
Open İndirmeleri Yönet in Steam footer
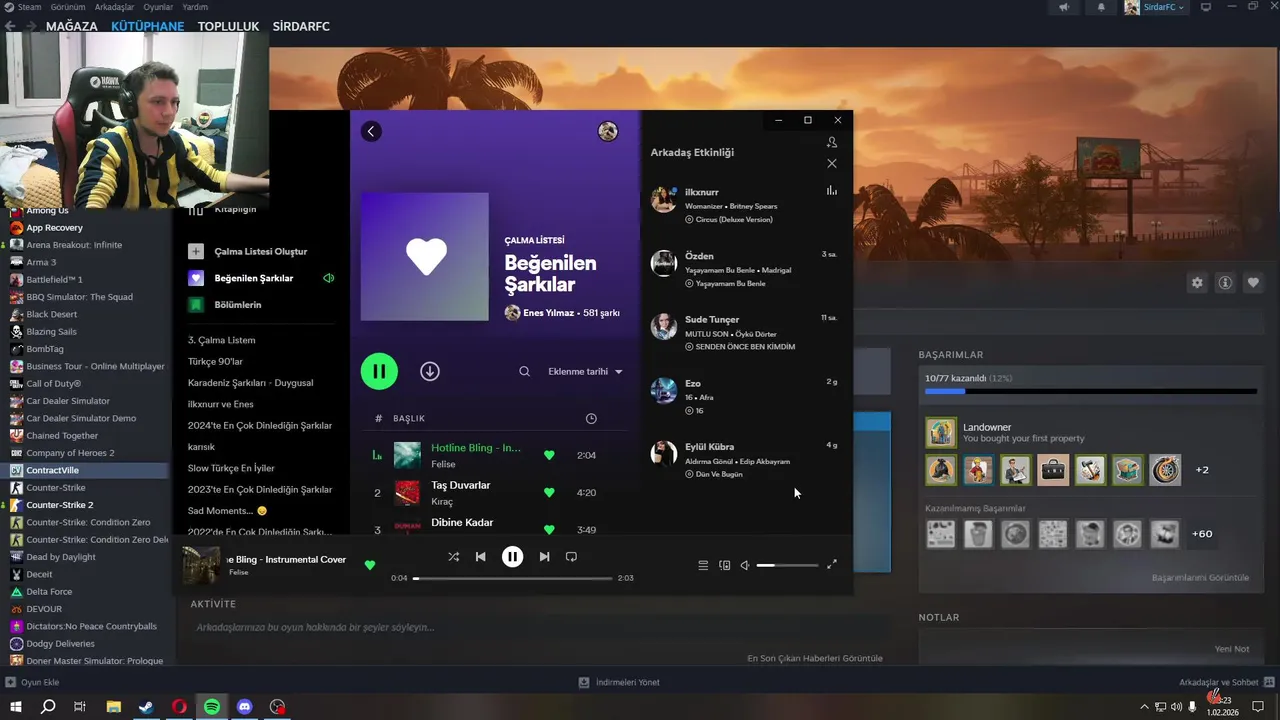point(619,682)
